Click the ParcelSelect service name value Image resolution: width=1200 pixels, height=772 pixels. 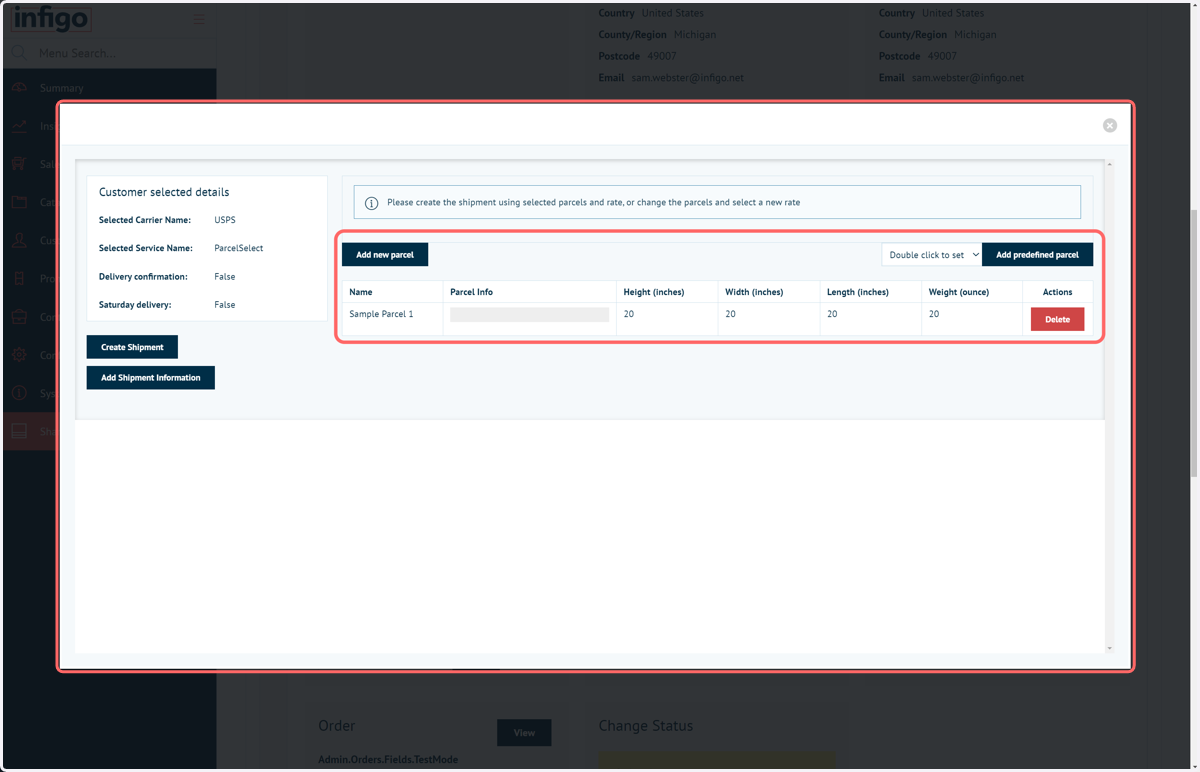(x=239, y=248)
